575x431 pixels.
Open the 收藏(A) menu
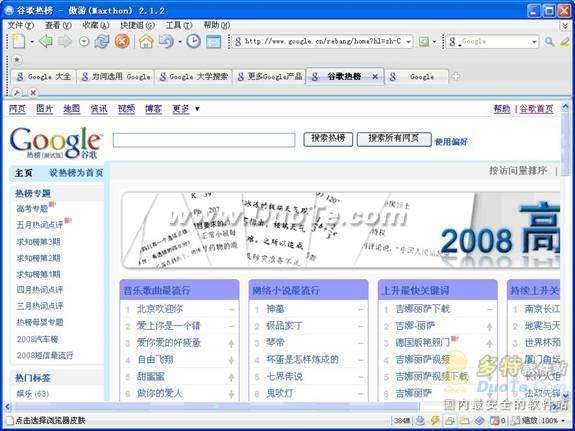[x=96, y=25]
